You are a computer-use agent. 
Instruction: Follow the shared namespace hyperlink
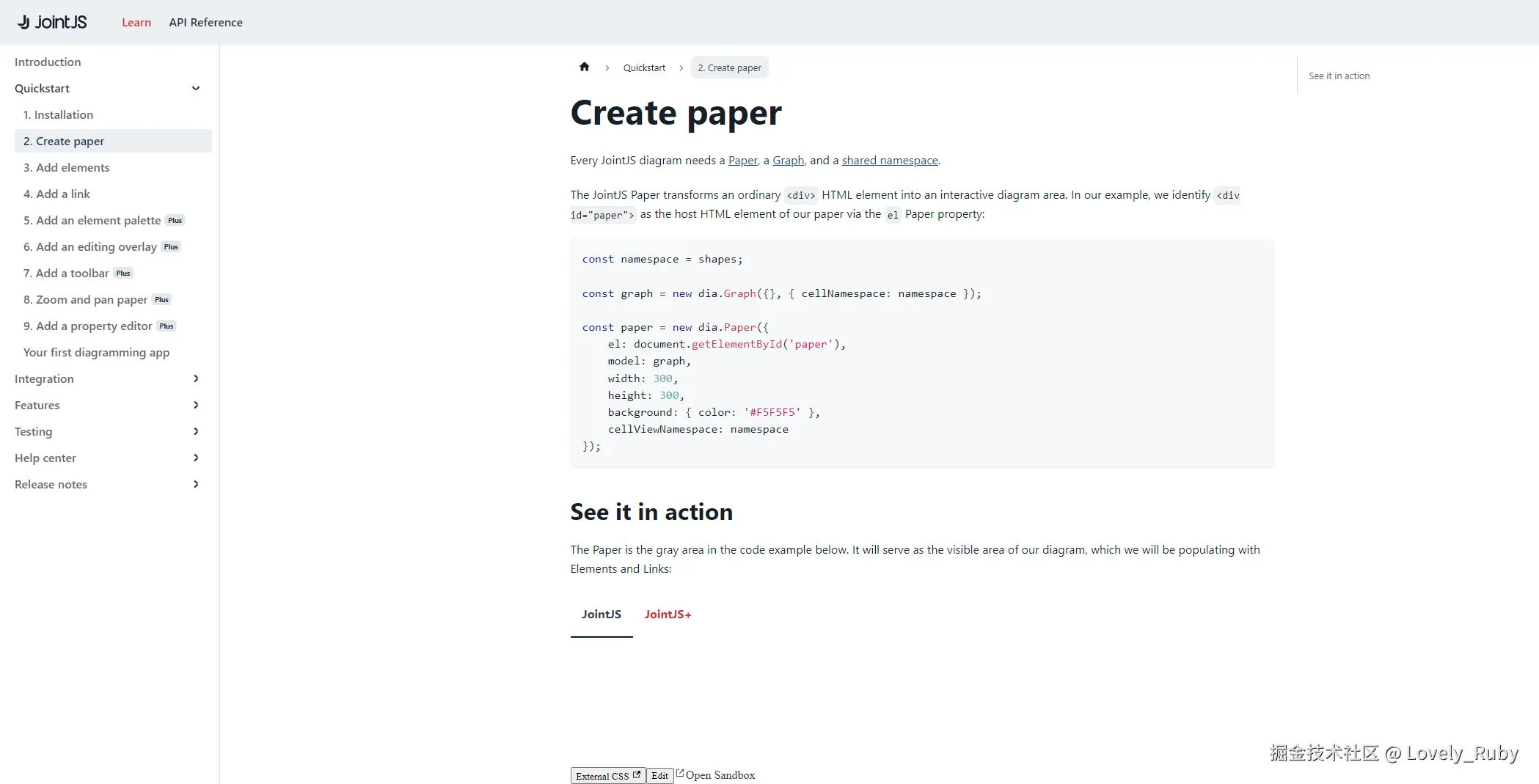[x=890, y=160]
